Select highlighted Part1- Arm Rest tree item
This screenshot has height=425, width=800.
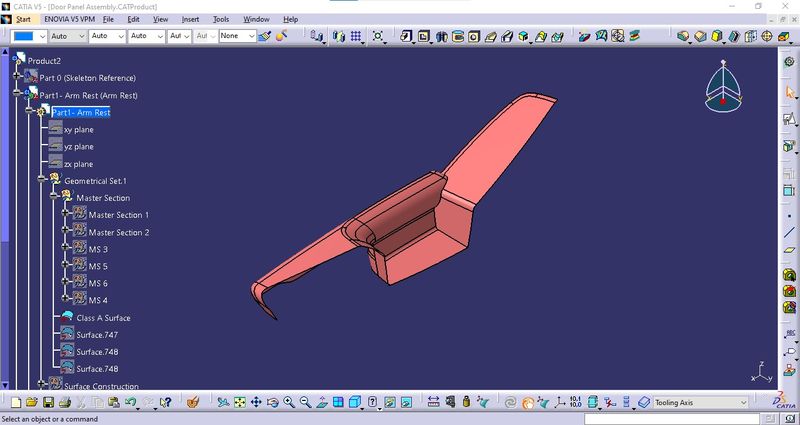81,113
